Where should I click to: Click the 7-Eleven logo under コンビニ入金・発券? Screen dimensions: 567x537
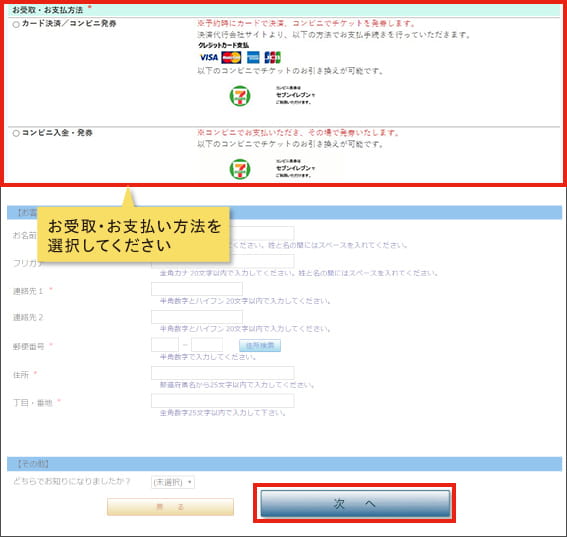point(240,169)
